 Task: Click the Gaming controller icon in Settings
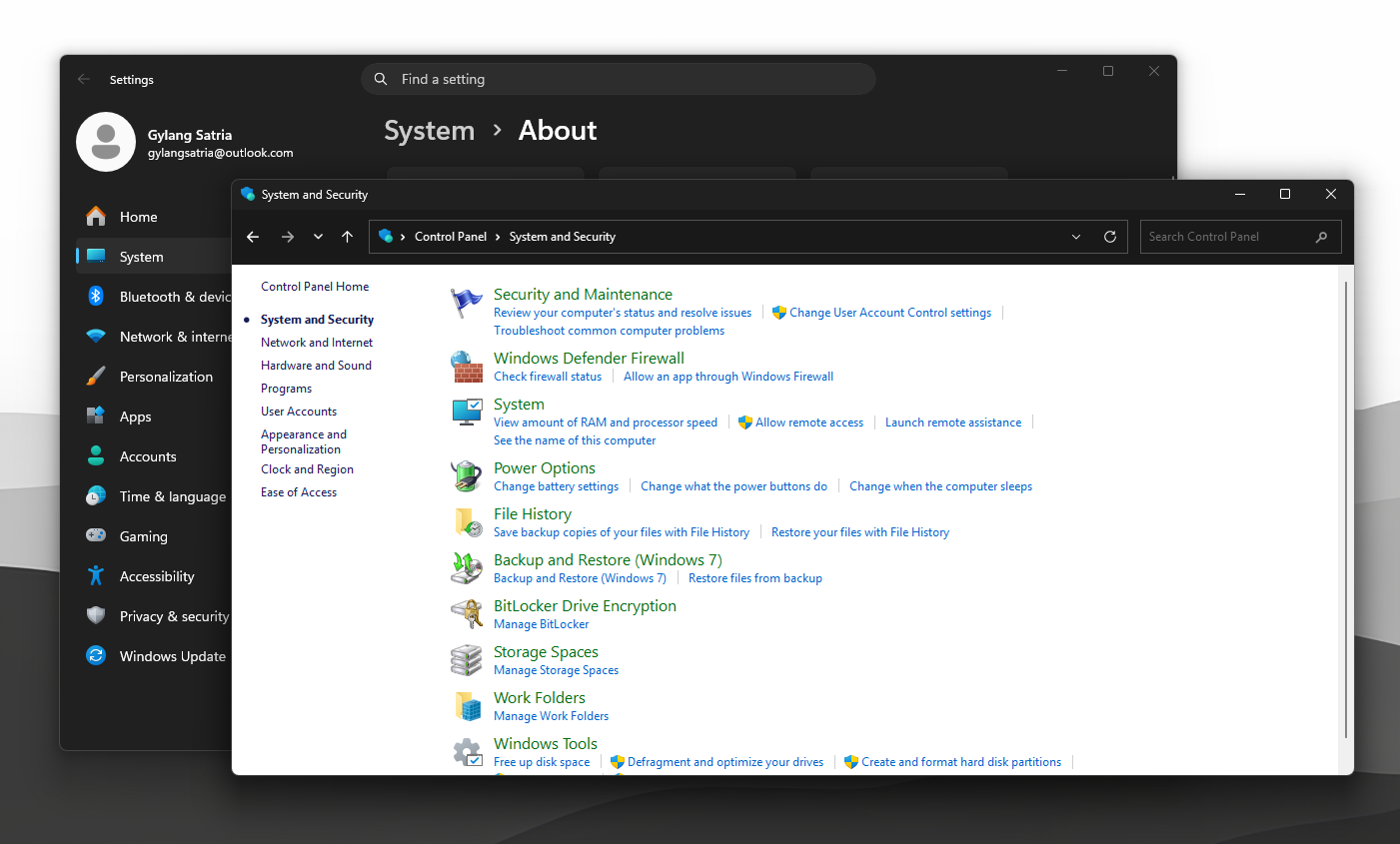tap(96, 536)
